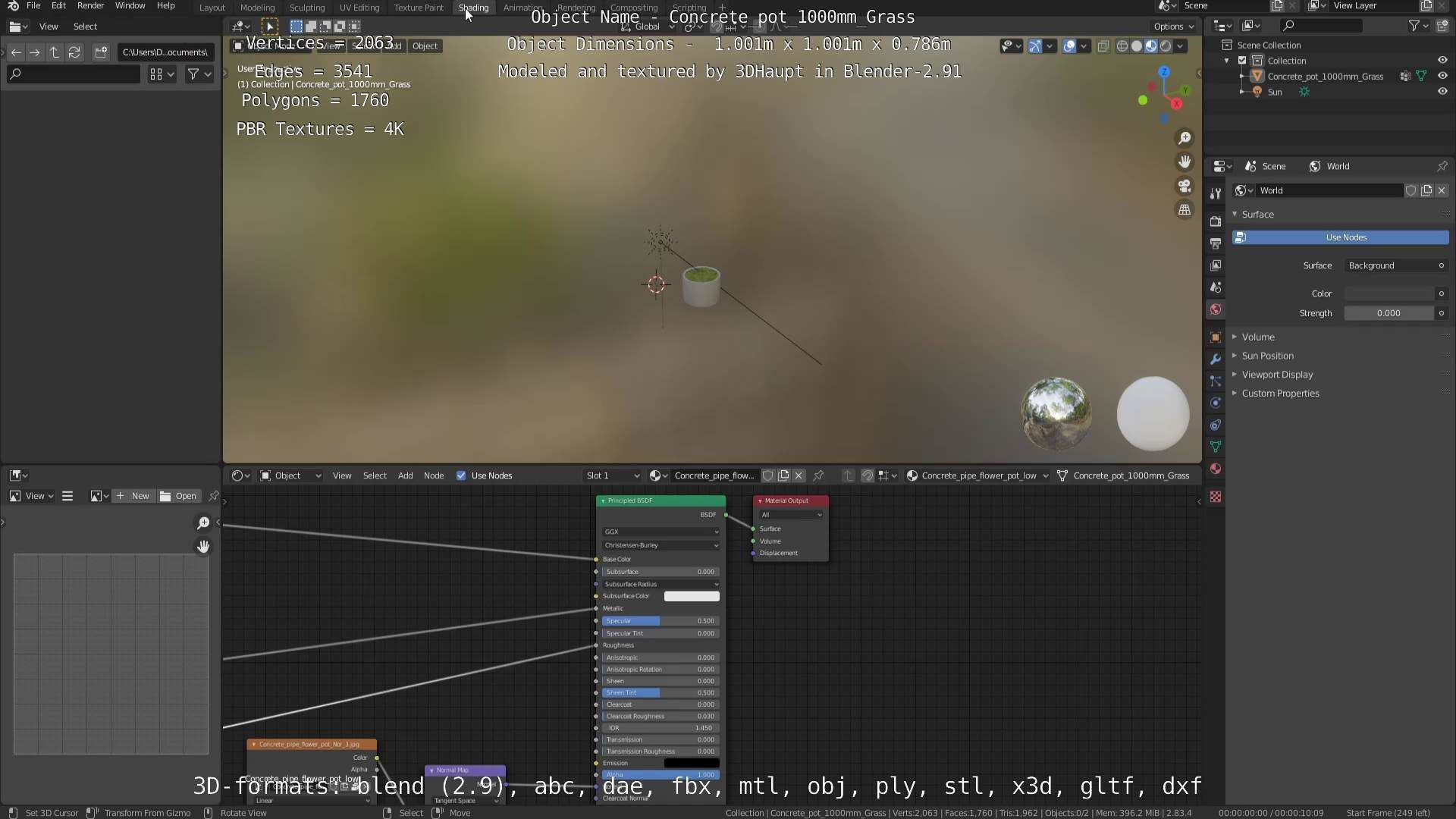Click the World name input field

(x=1328, y=190)
